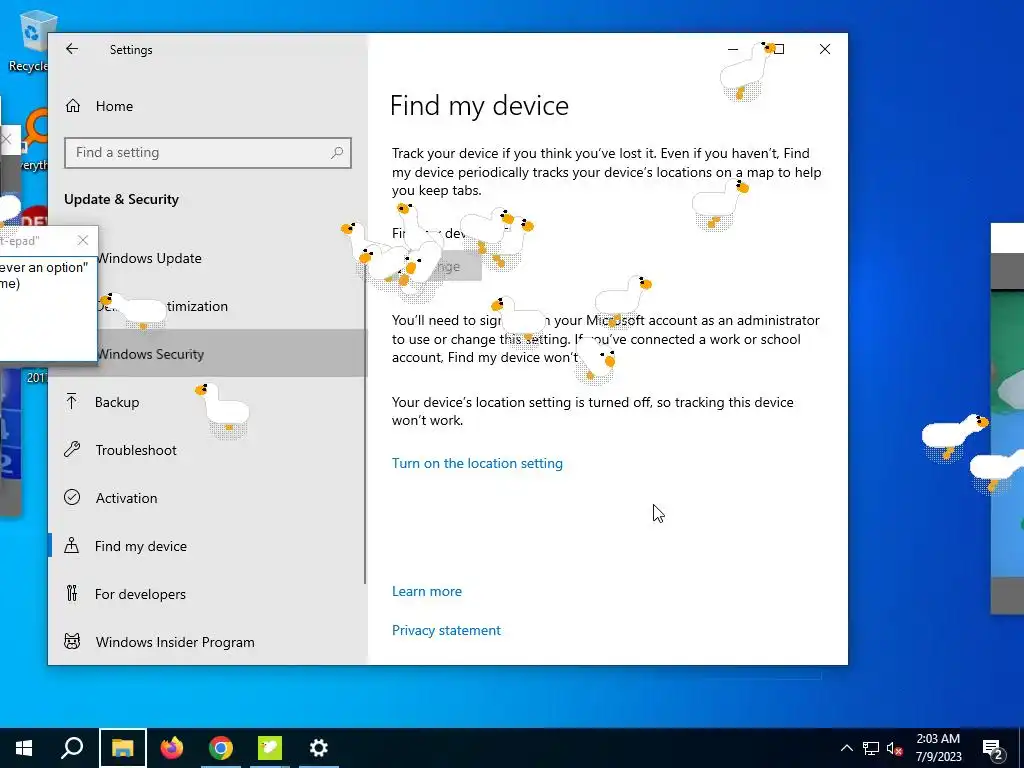Launch Firefox from taskbar
Viewport: 1024px width, 768px height.
click(172, 748)
